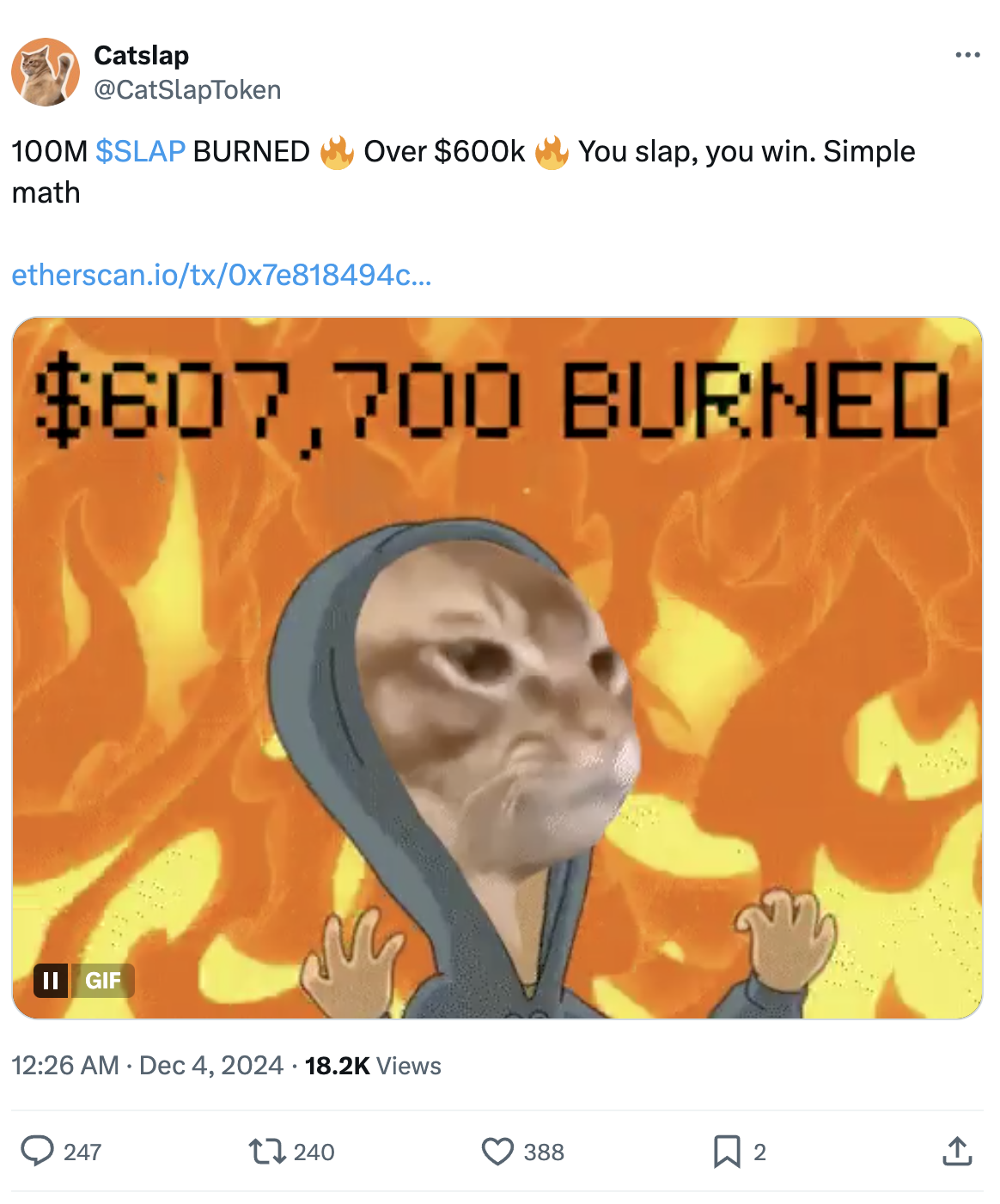
Task: Open the Catslap display name link
Action: 141,55
